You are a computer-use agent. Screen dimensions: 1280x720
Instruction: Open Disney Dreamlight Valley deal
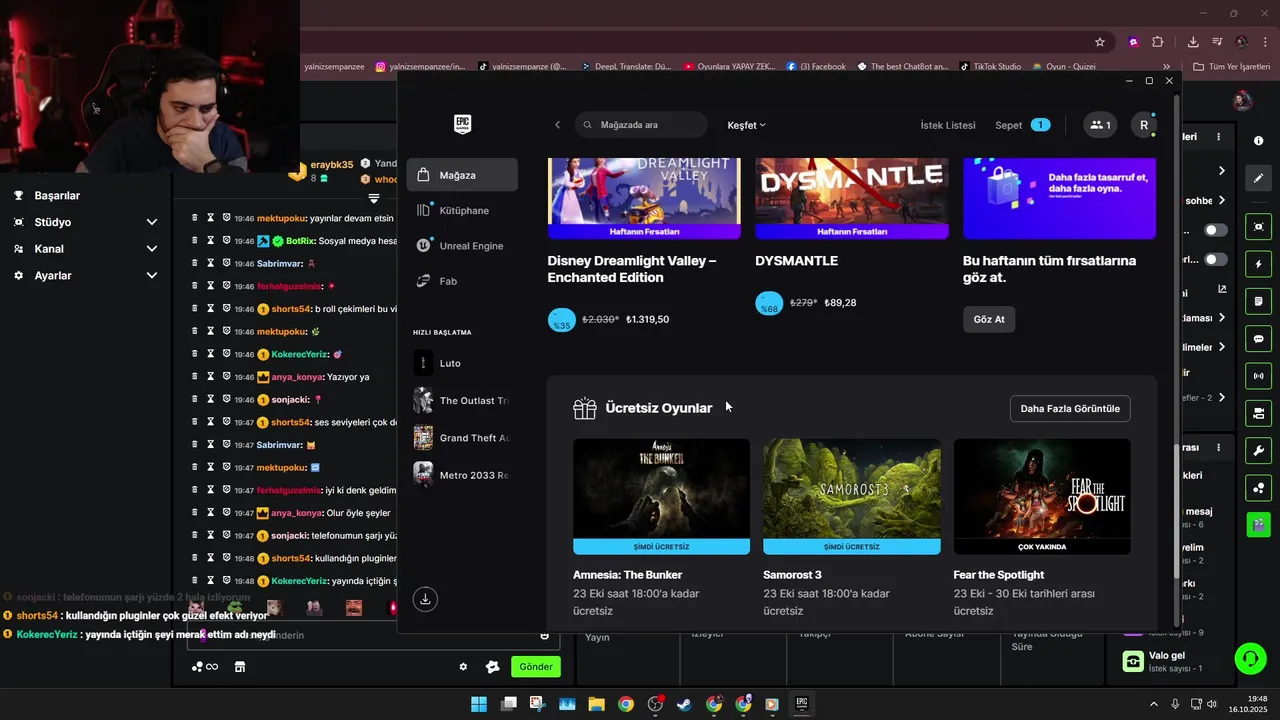click(x=644, y=245)
